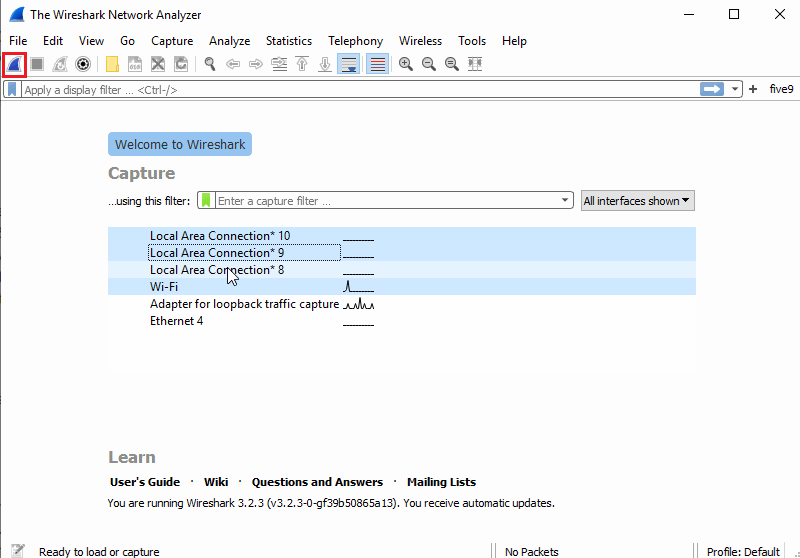This screenshot has height=558, width=800.
Task: Zoom in main window text
Action: (x=406, y=64)
